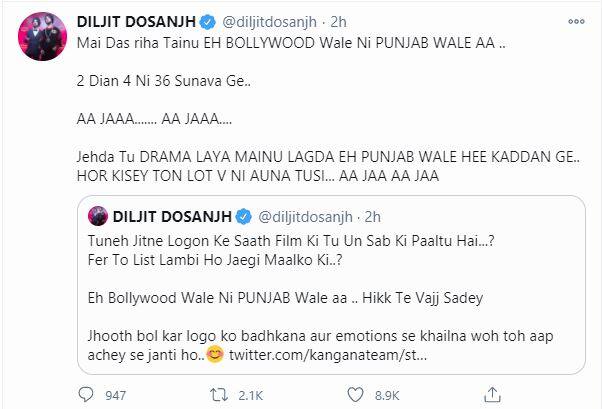Click the reply speech bubble icon

85,395
